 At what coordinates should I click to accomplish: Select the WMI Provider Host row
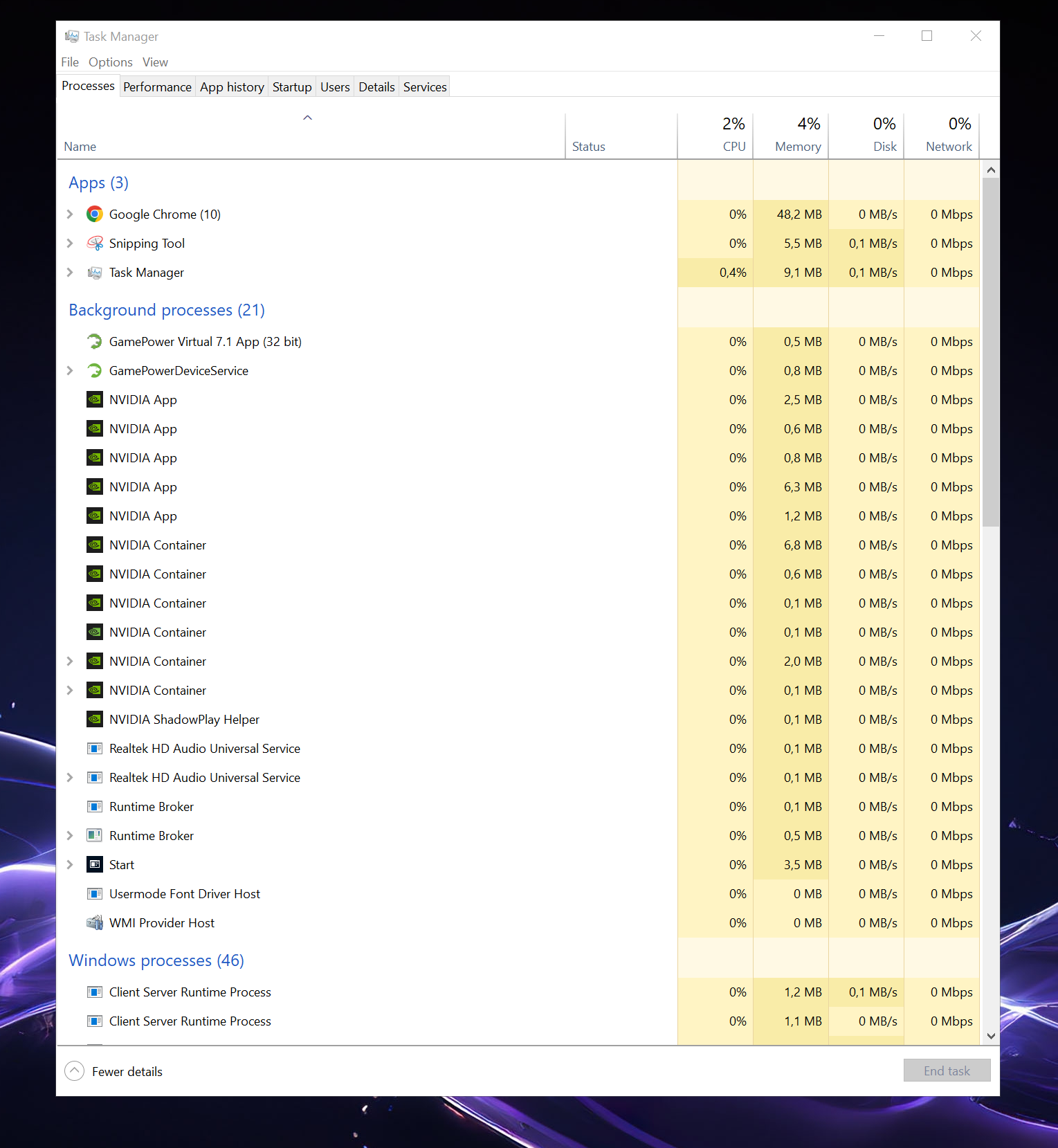click(x=518, y=923)
